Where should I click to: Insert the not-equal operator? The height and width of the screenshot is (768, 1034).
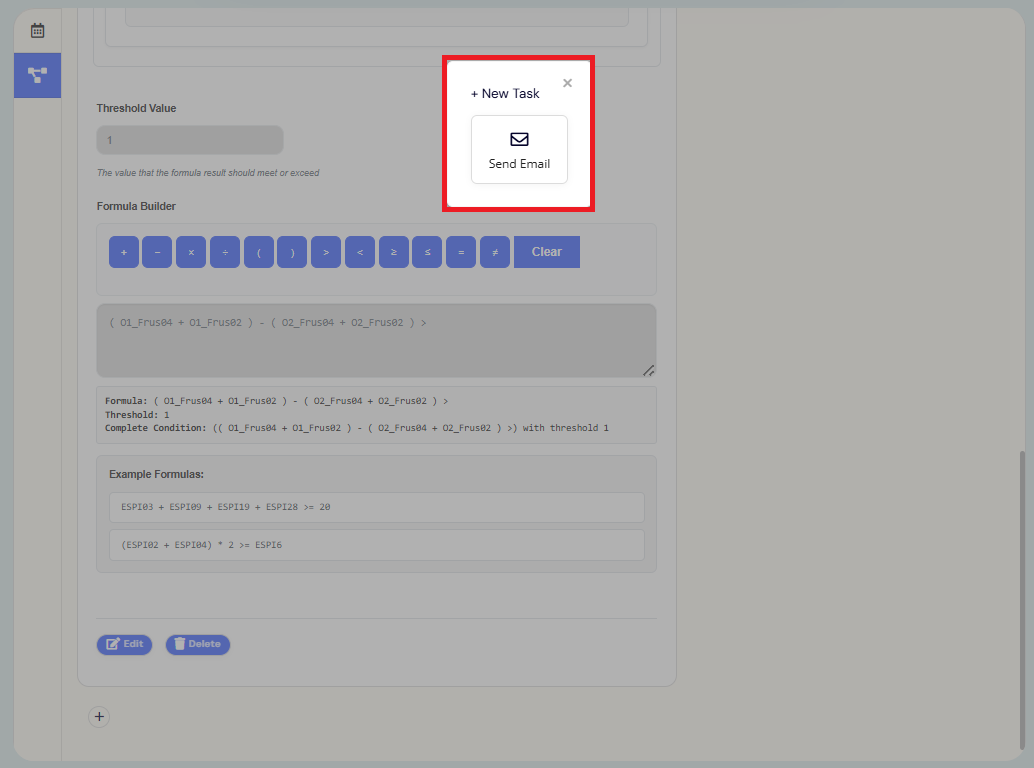click(x=494, y=251)
